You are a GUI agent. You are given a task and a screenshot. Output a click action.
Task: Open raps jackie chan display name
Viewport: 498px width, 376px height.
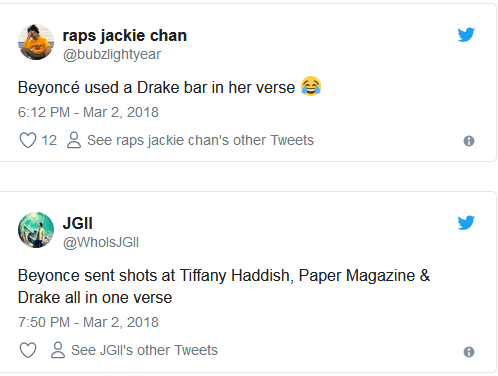pos(125,36)
